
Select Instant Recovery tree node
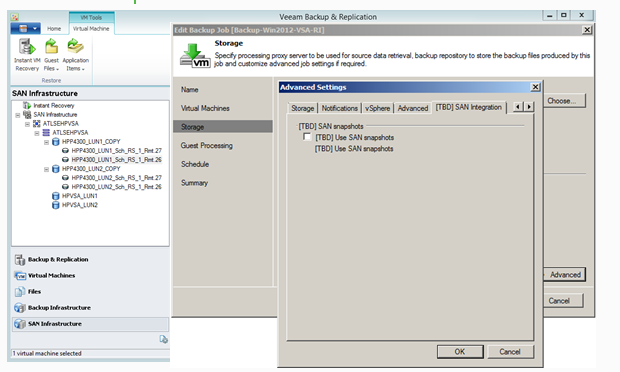(x=54, y=106)
